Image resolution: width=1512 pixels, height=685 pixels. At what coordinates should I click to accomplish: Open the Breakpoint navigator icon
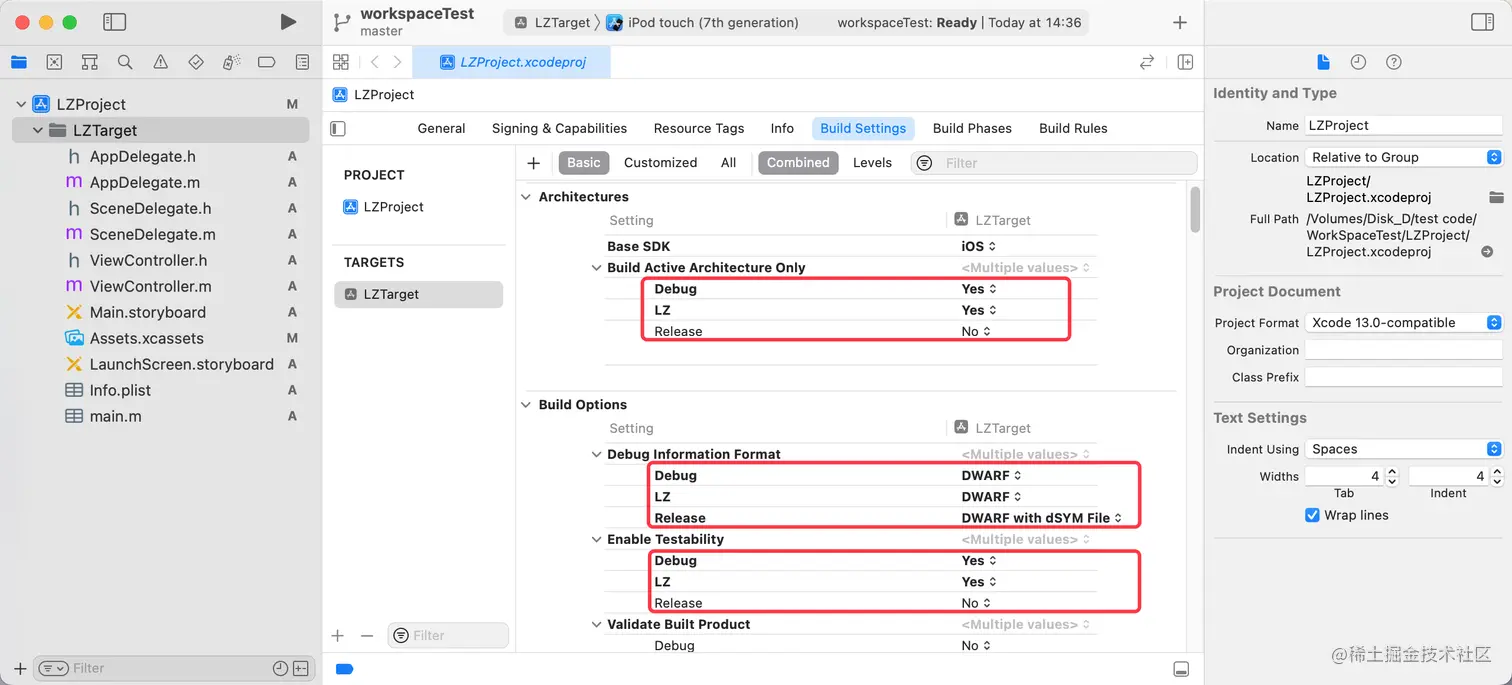266,62
